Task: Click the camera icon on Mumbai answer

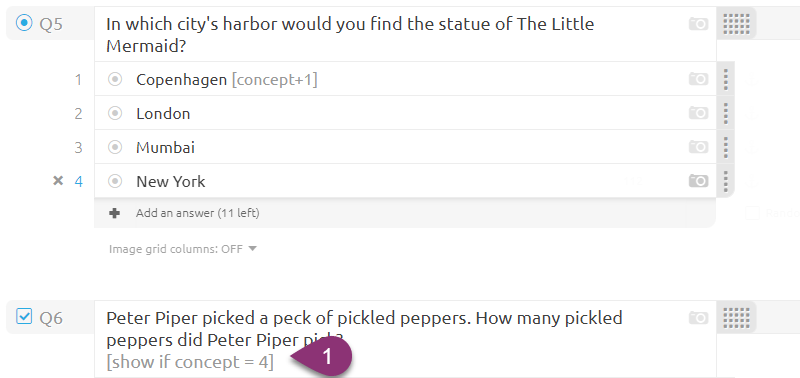Action: pyautogui.click(x=698, y=147)
